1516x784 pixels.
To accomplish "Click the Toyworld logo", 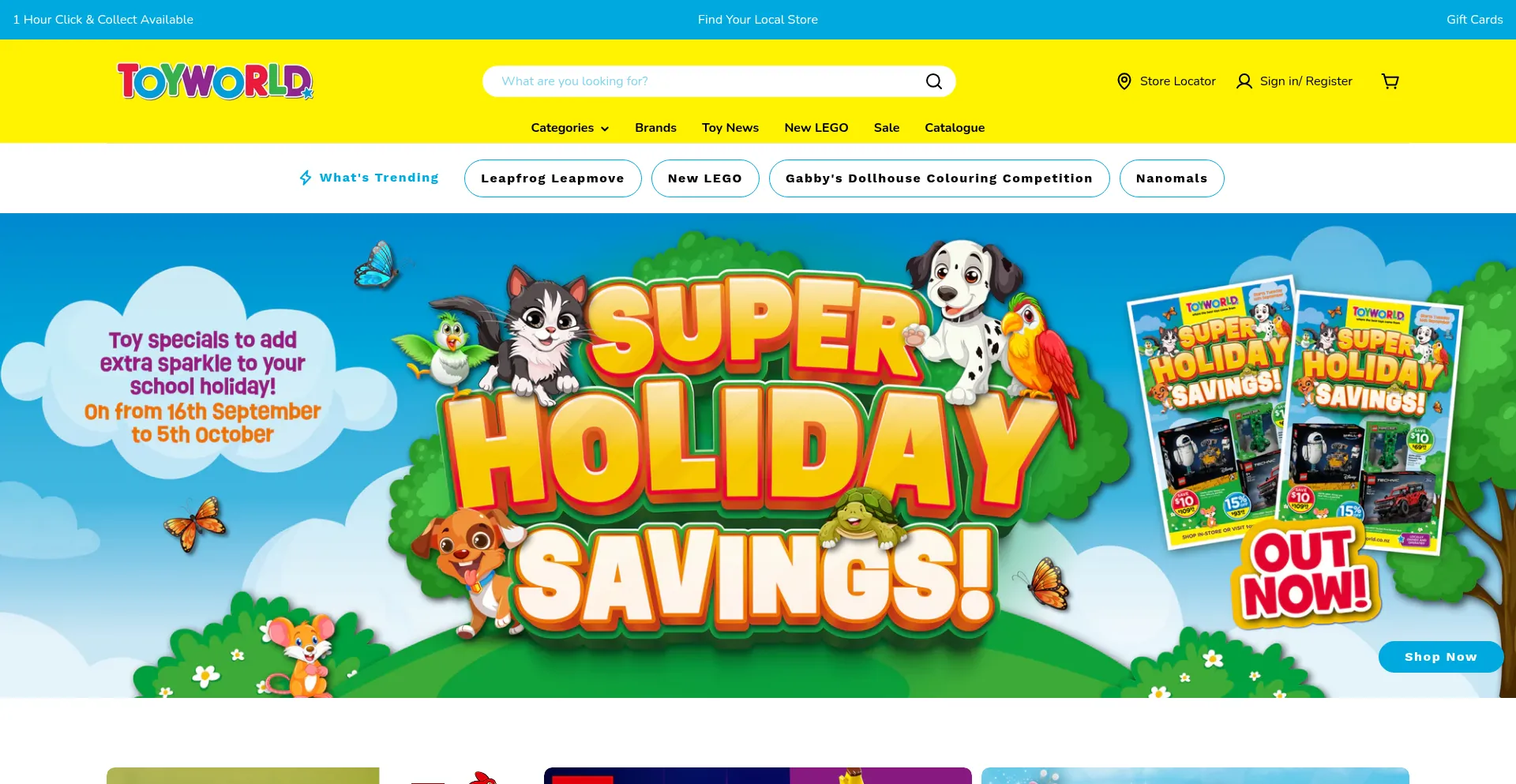I will tap(215, 81).
